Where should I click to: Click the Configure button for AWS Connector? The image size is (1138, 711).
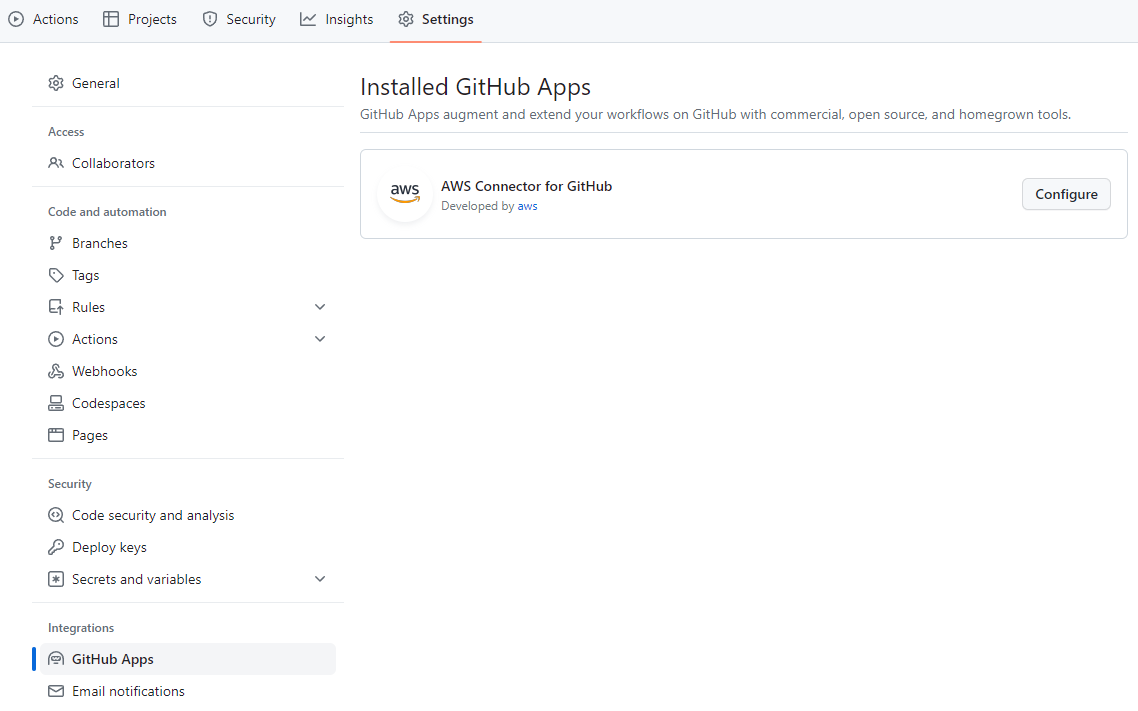pyautogui.click(x=1066, y=194)
